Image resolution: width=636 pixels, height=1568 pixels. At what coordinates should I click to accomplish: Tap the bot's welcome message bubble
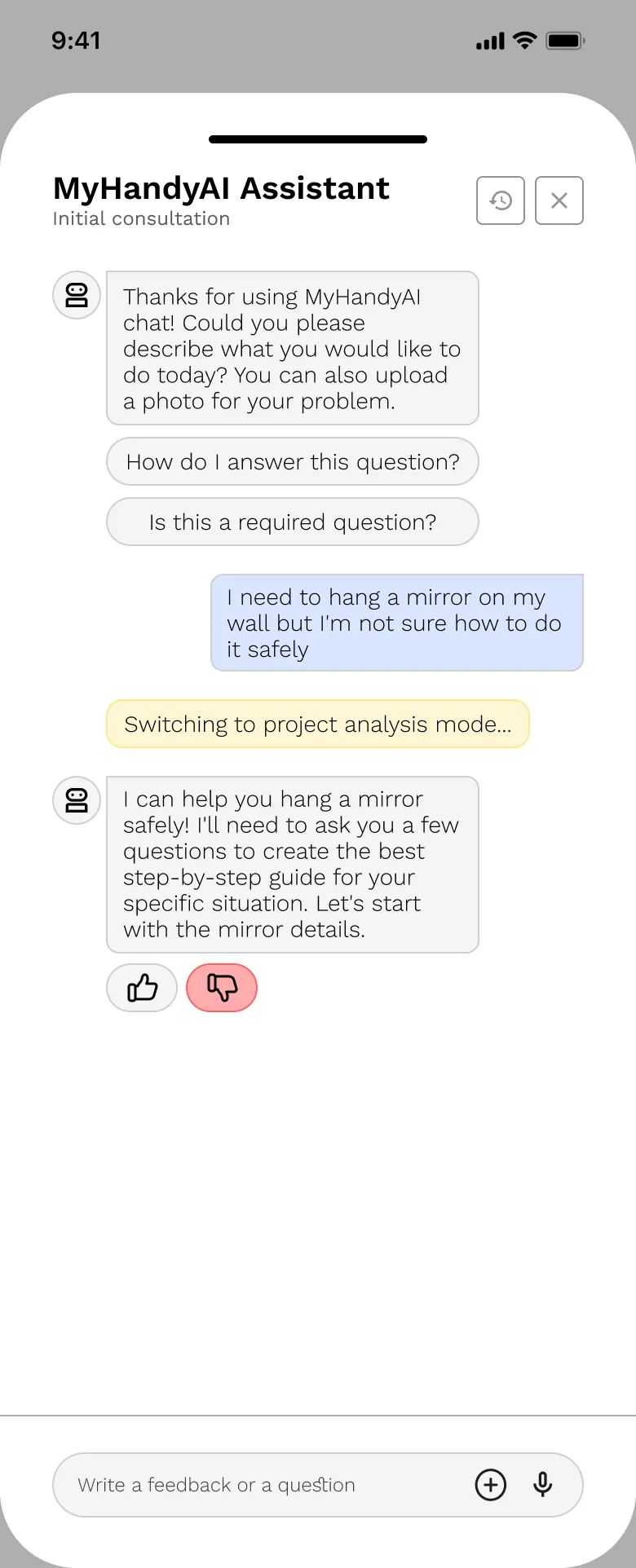[x=293, y=349]
